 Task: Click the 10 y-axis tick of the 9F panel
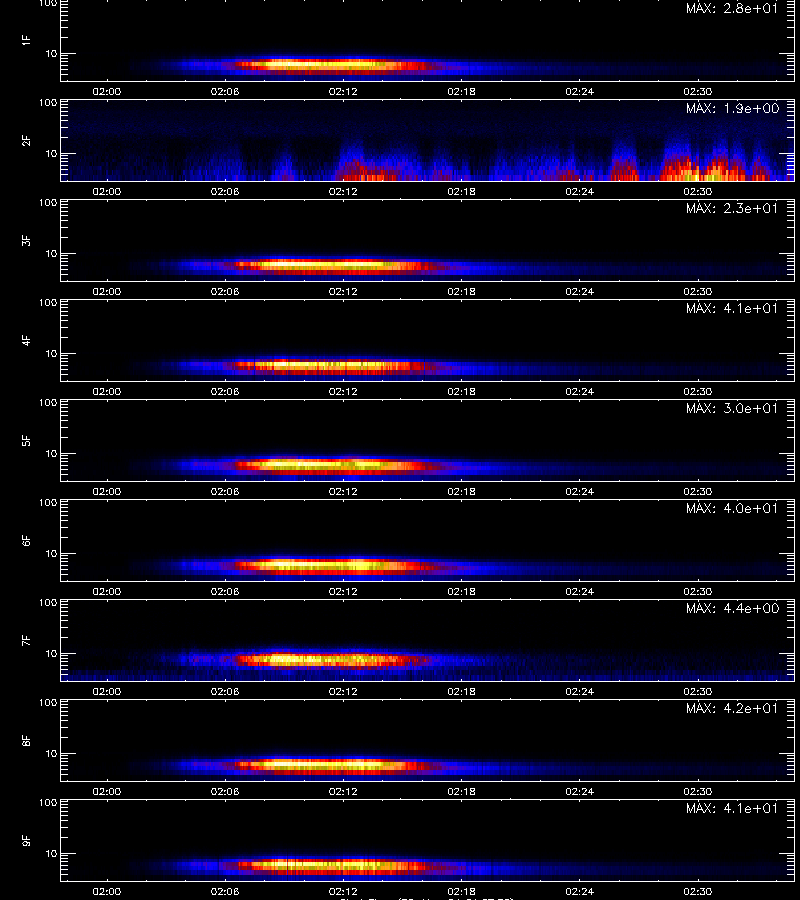(x=52, y=854)
